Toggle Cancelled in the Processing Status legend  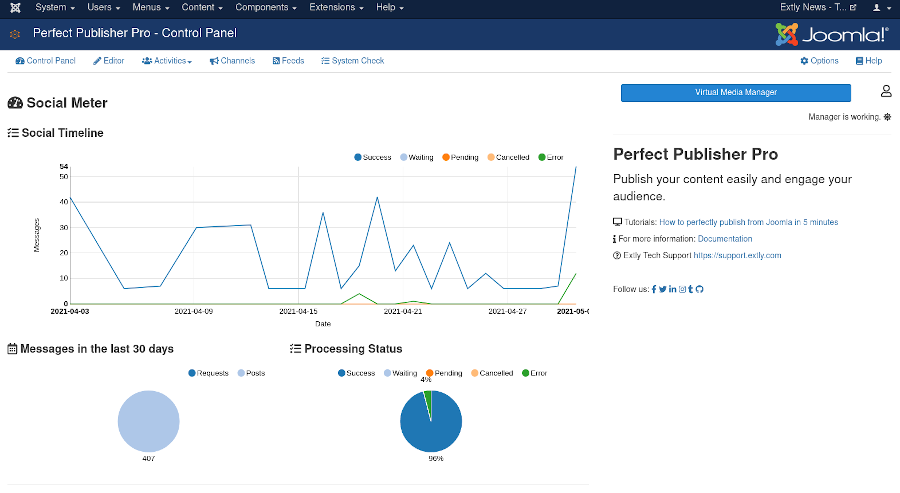click(492, 373)
